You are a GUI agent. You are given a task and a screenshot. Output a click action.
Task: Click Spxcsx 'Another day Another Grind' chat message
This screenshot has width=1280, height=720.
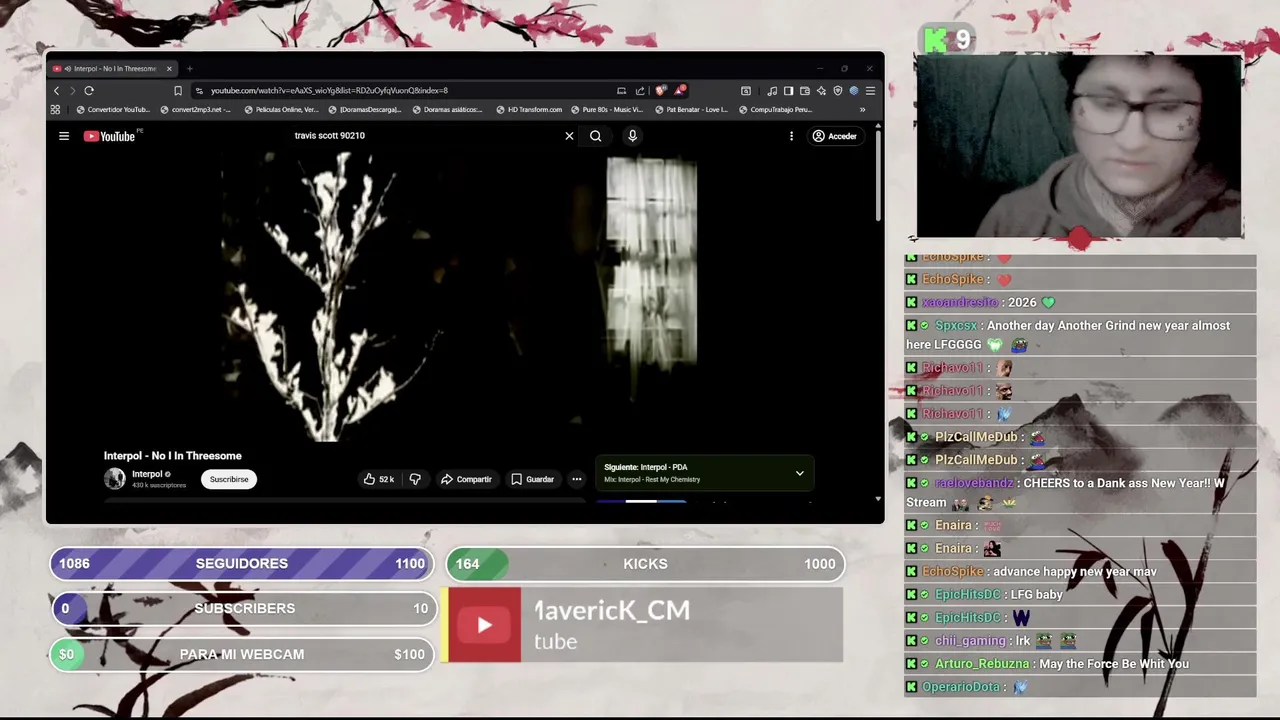click(x=1080, y=335)
